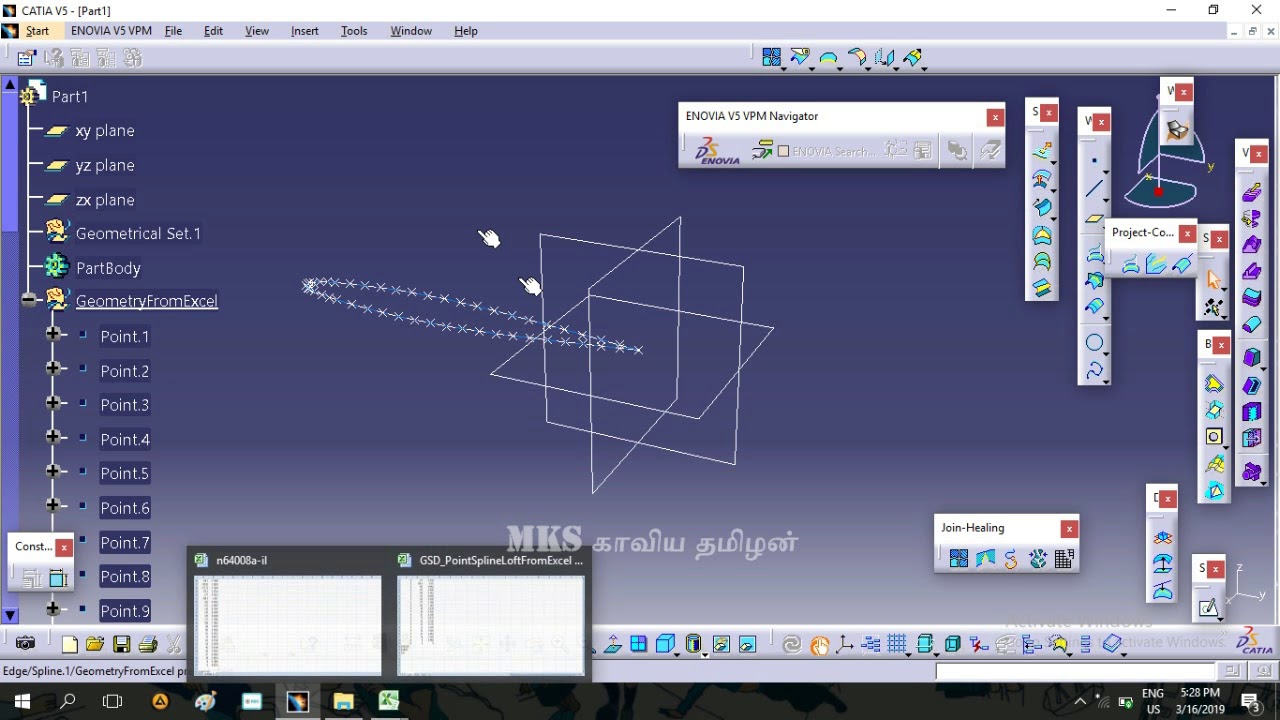Click the power input command field

click(x=1075, y=671)
